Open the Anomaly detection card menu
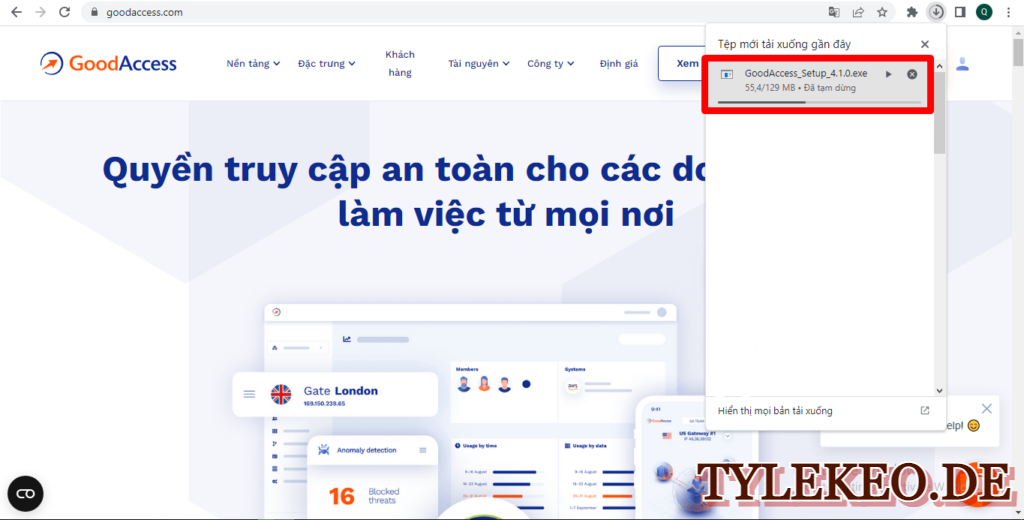1024x520 pixels. coord(423,450)
